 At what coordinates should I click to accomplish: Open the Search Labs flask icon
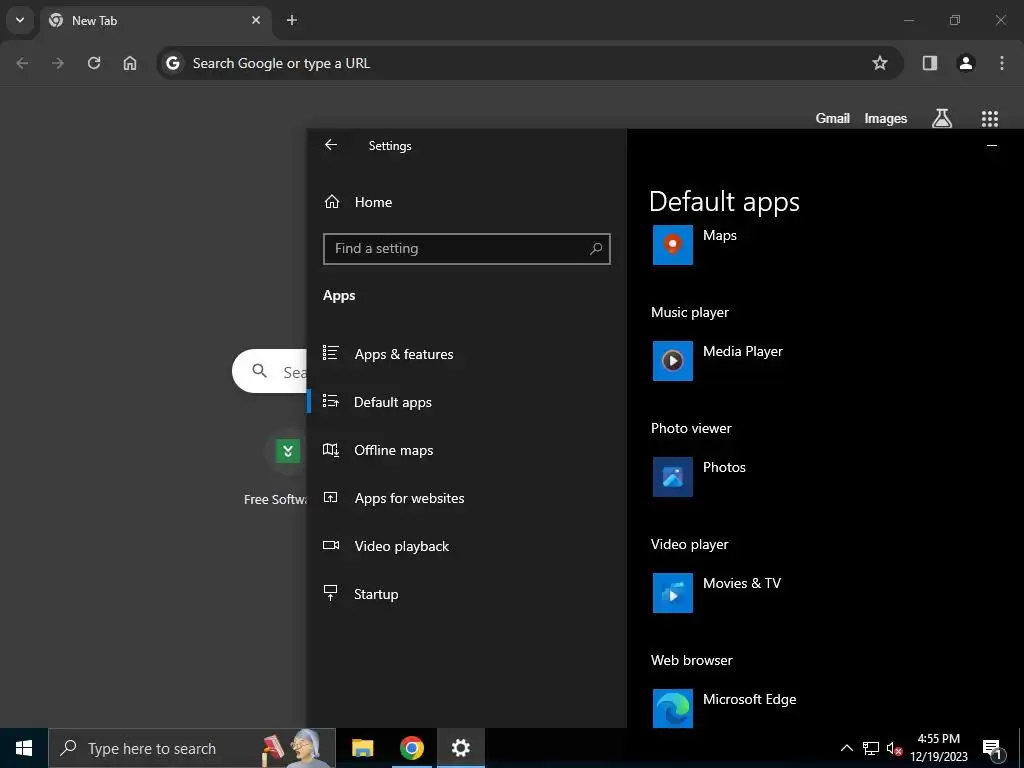coord(942,118)
